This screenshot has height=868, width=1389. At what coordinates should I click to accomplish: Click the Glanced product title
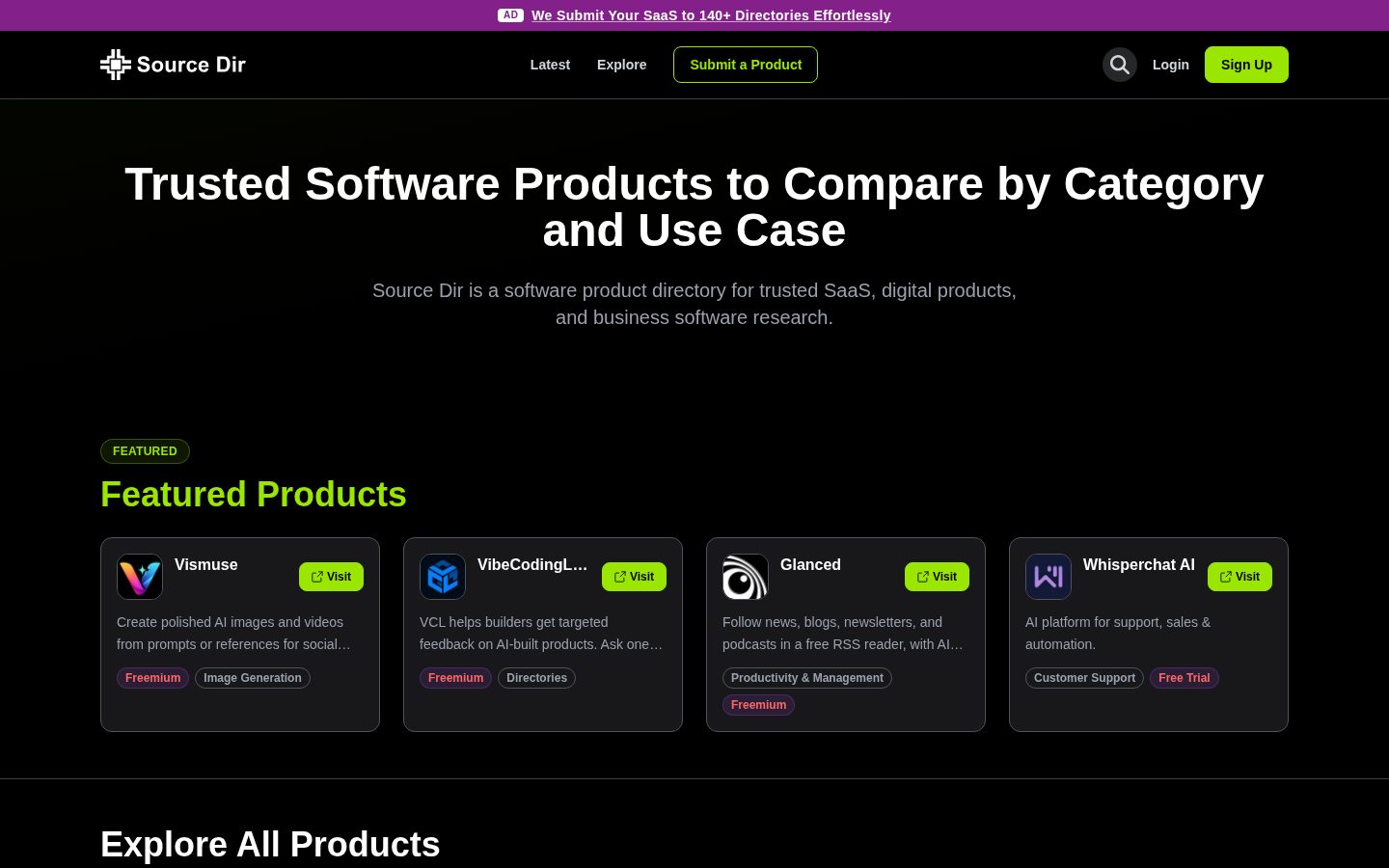pyautogui.click(x=810, y=565)
